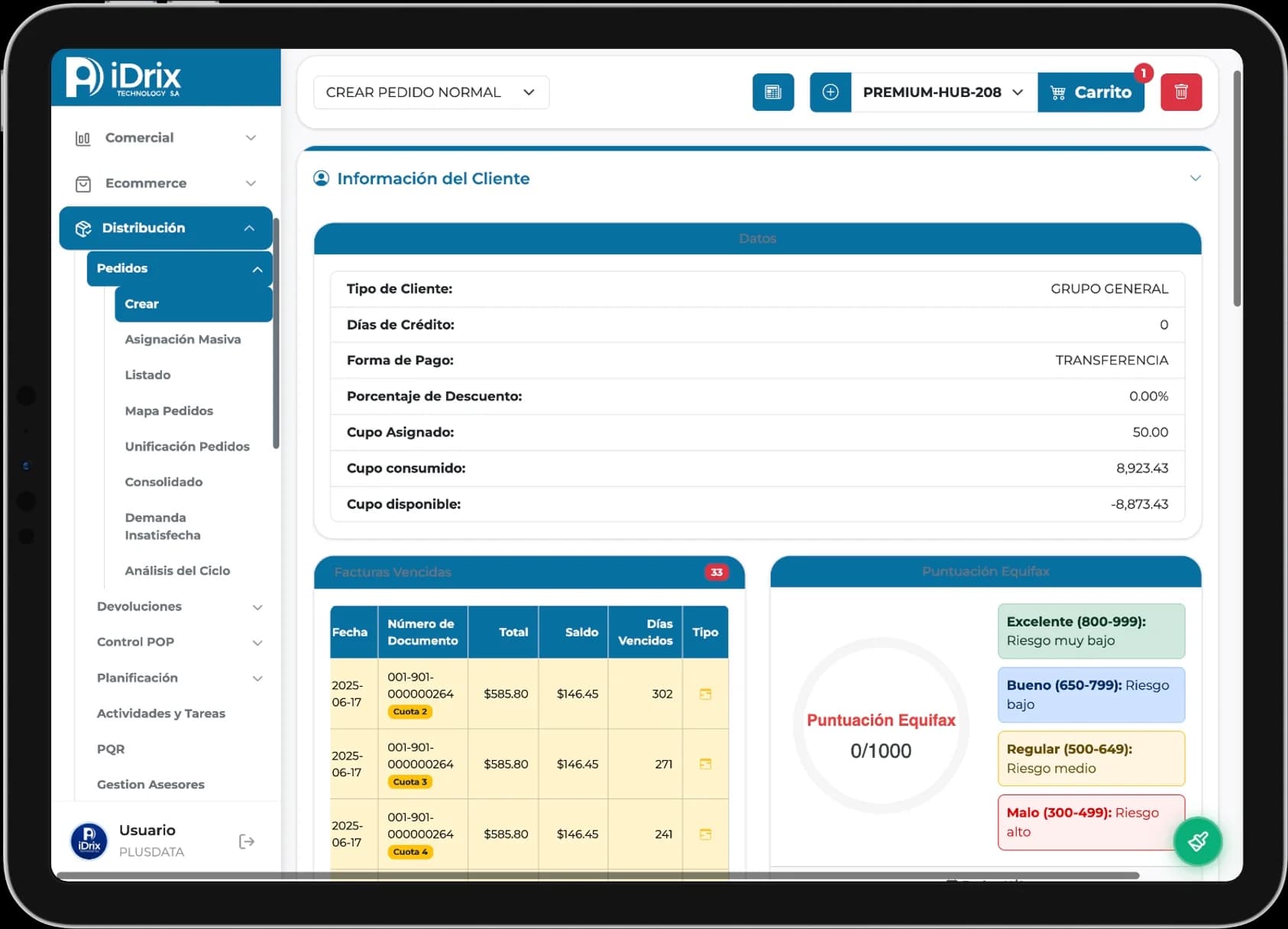The height and width of the screenshot is (929, 1288).
Task: Click the Facturas Vencidas badge 33
Action: pyautogui.click(x=717, y=572)
